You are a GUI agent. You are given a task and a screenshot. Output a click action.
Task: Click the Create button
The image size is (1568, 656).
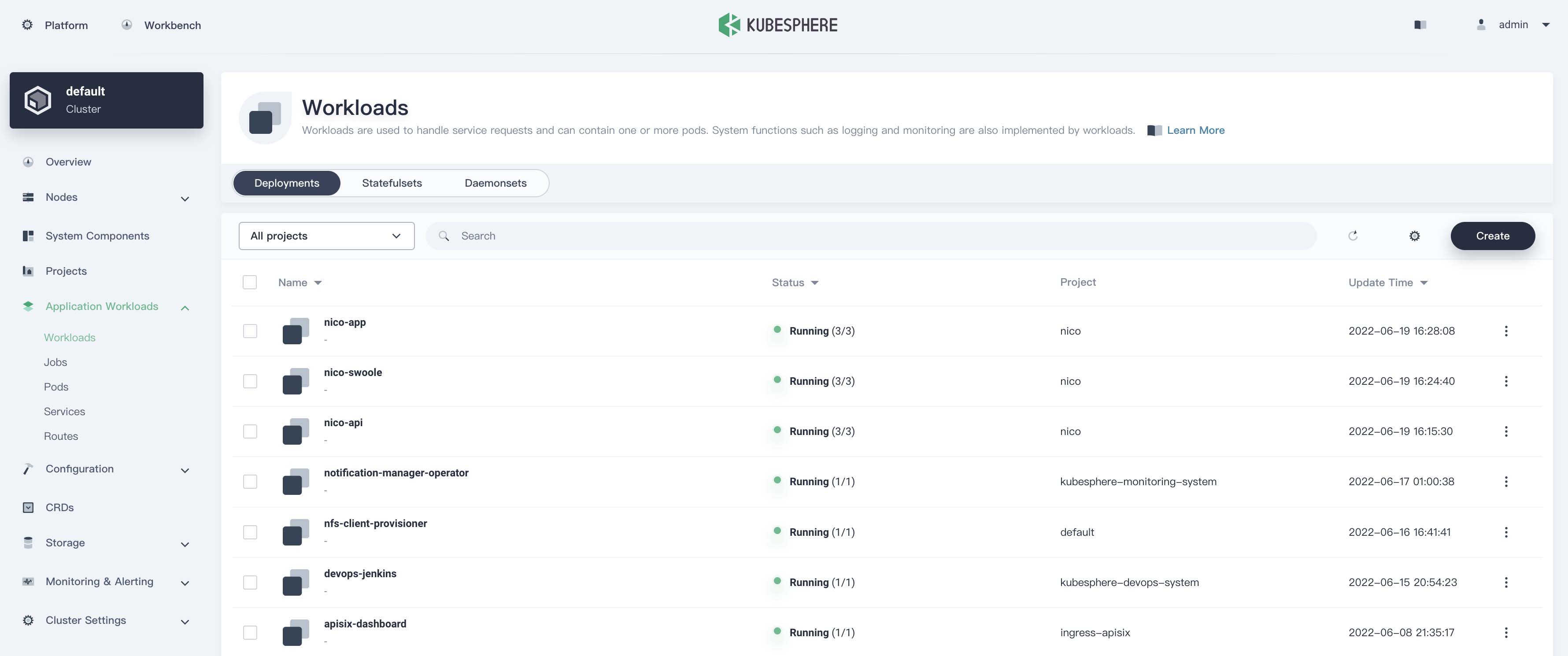coord(1493,236)
